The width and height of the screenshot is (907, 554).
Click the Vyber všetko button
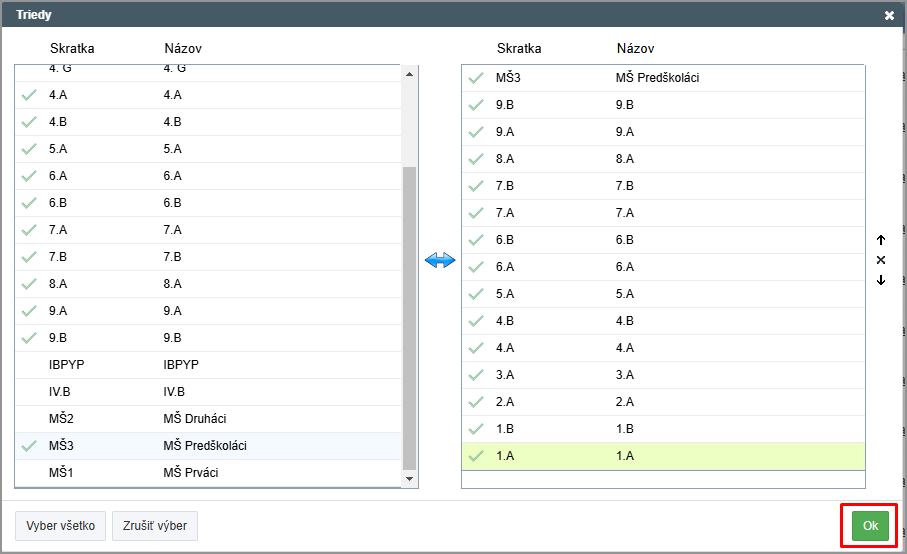60,526
